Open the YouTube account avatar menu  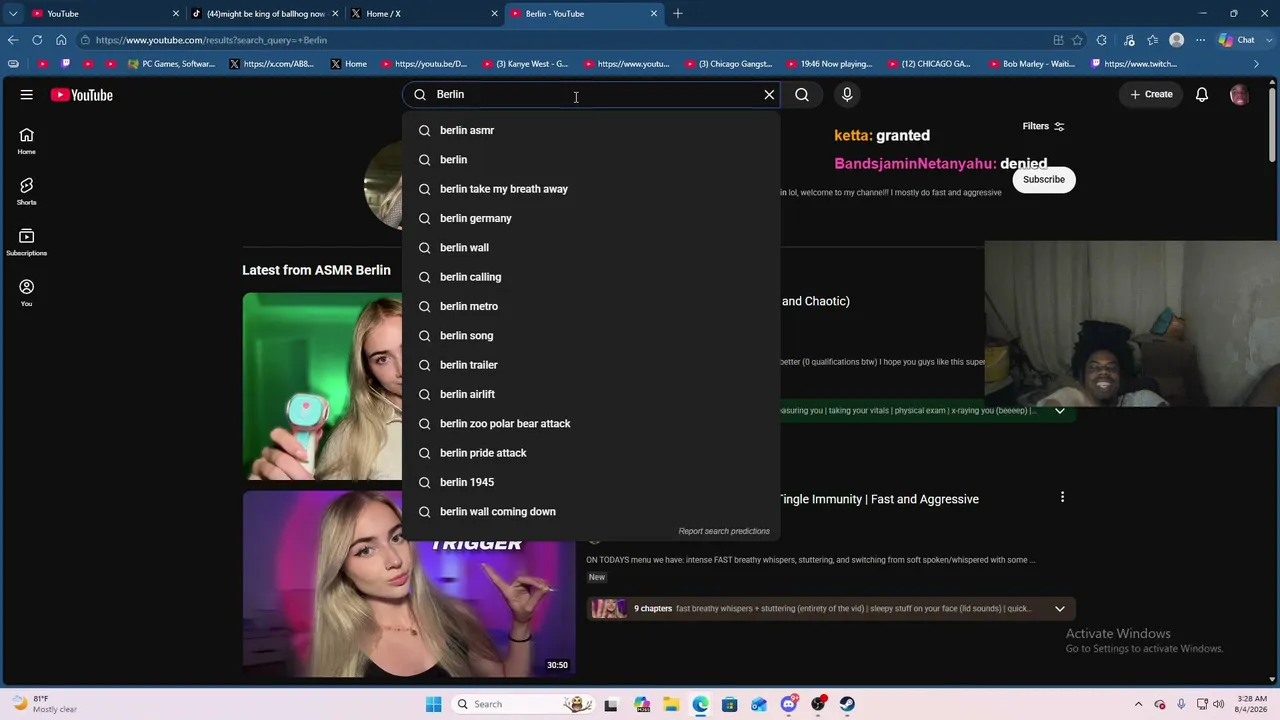pyautogui.click(x=1239, y=95)
